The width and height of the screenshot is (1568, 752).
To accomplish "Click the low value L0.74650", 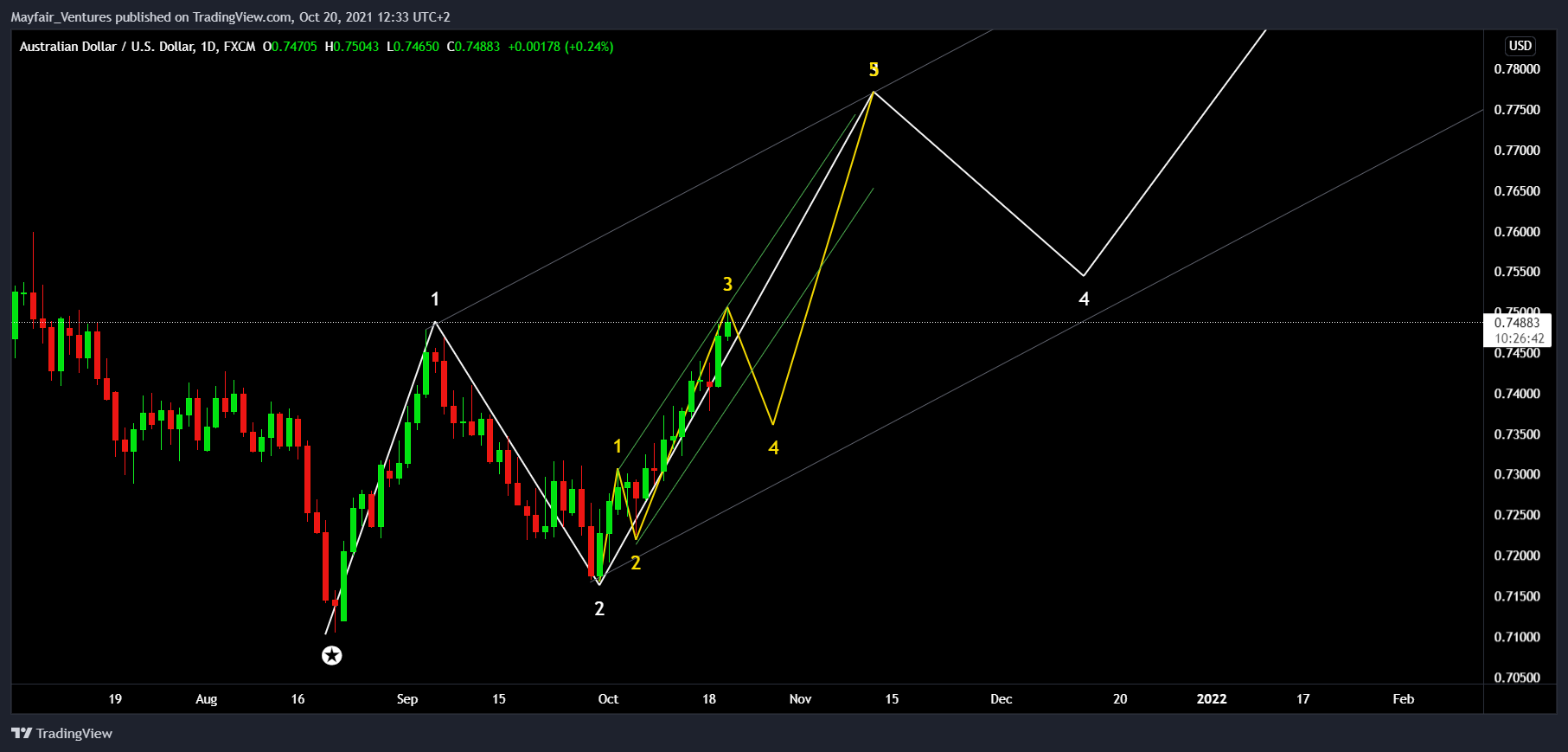I will coord(413,47).
